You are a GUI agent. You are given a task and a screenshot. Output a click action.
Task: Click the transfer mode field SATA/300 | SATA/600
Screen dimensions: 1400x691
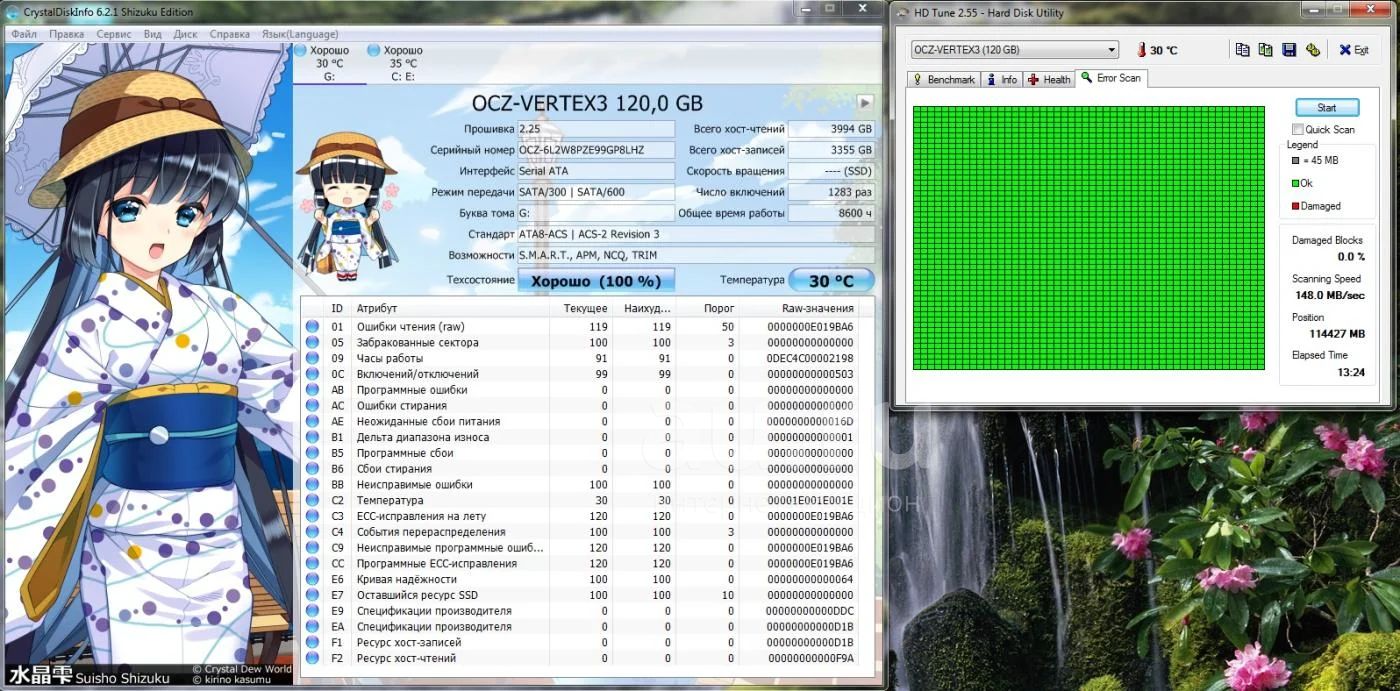pos(596,192)
